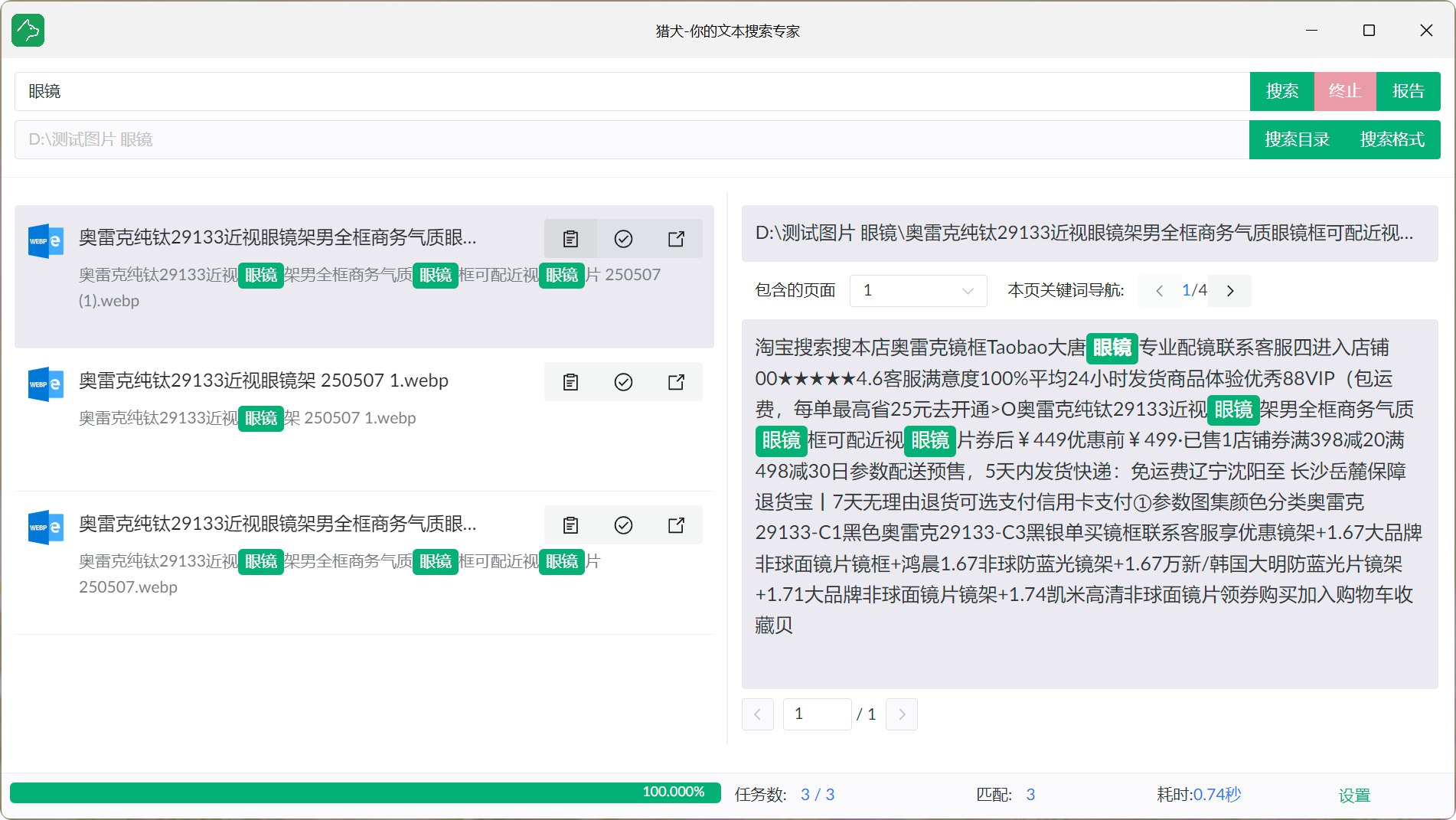The image size is (1456, 820).
Task: Open-externally icon for the 250507 (1).webp result
Action: point(676,239)
